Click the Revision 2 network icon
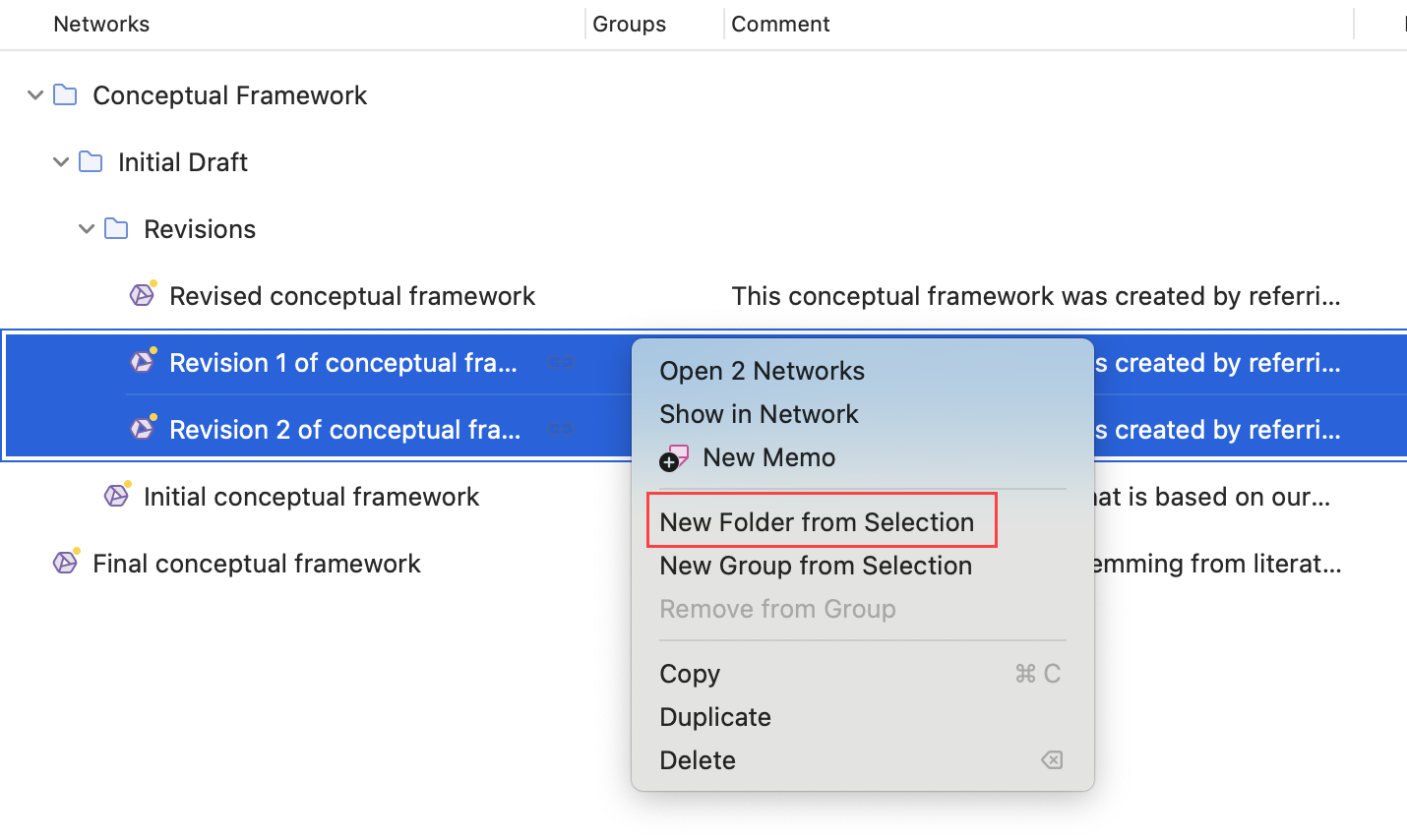 coord(143,429)
